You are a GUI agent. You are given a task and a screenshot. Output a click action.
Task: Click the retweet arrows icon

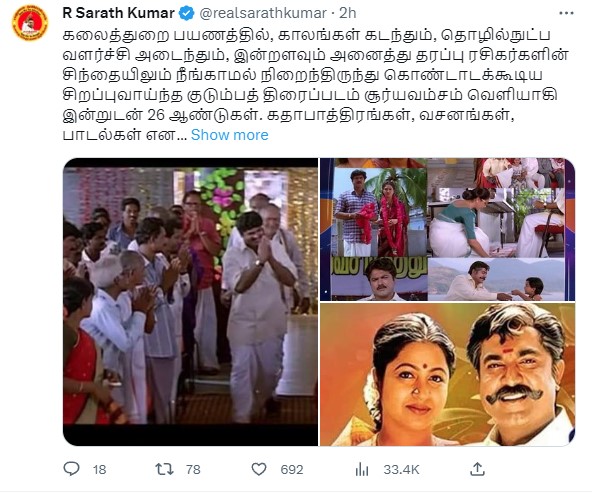pyautogui.click(x=164, y=469)
